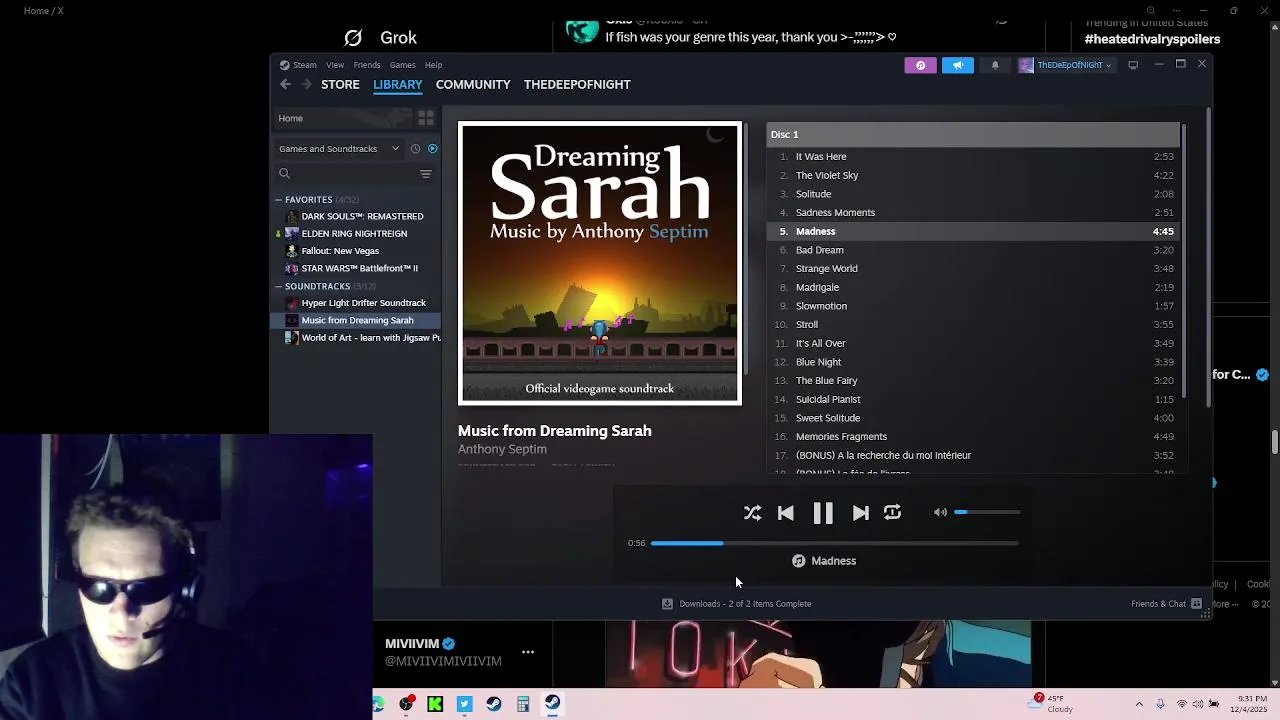Open the Anthony Septim artist link
Viewport: 1280px width, 720px height.
pos(502,449)
